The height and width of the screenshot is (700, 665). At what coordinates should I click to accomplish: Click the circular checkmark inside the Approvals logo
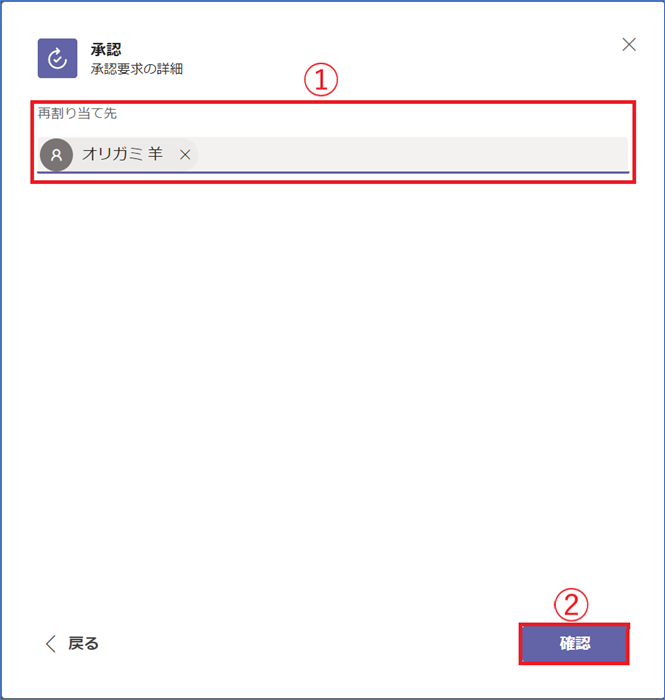pos(57,58)
